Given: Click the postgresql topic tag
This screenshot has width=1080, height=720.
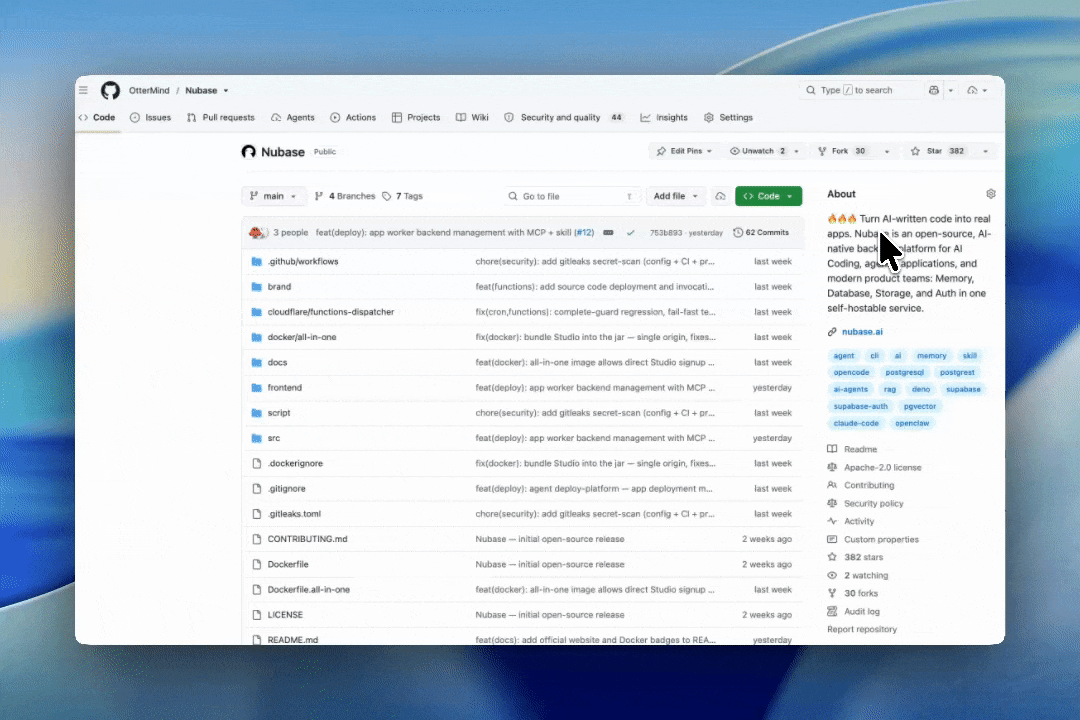Looking at the screenshot, I should (904, 373).
